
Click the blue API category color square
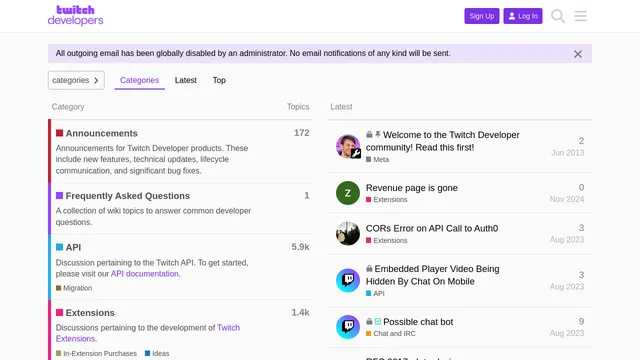pyautogui.click(x=60, y=247)
